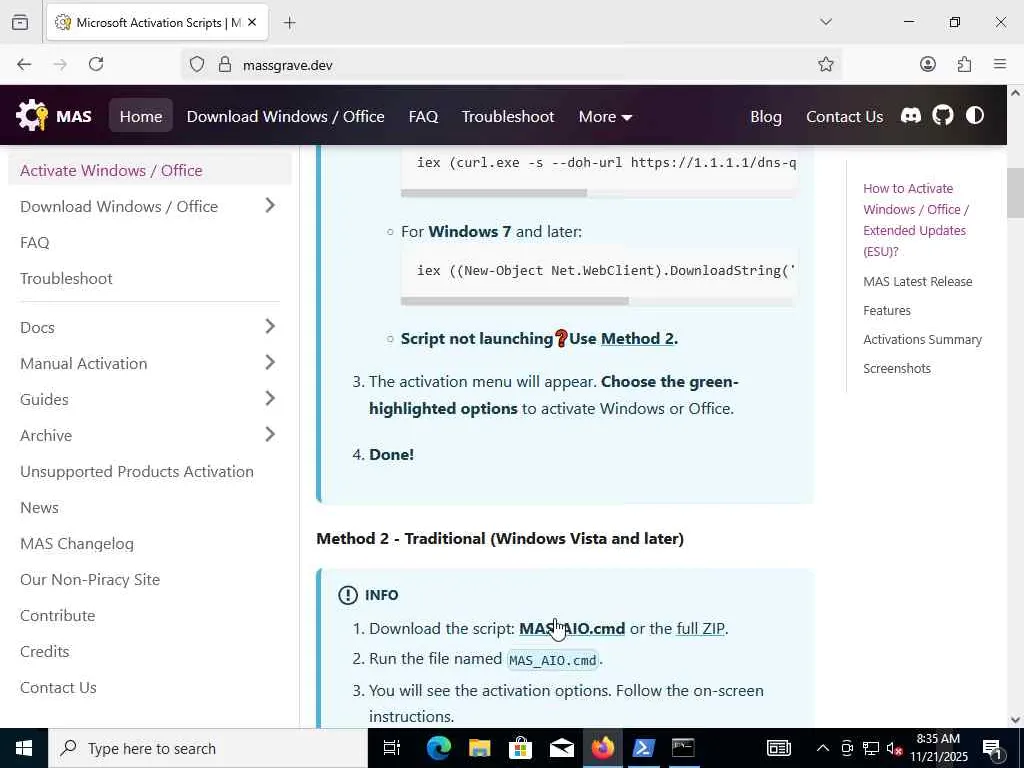This screenshot has height=768, width=1024.
Task: Open the Firefox account icon
Action: (927, 64)
